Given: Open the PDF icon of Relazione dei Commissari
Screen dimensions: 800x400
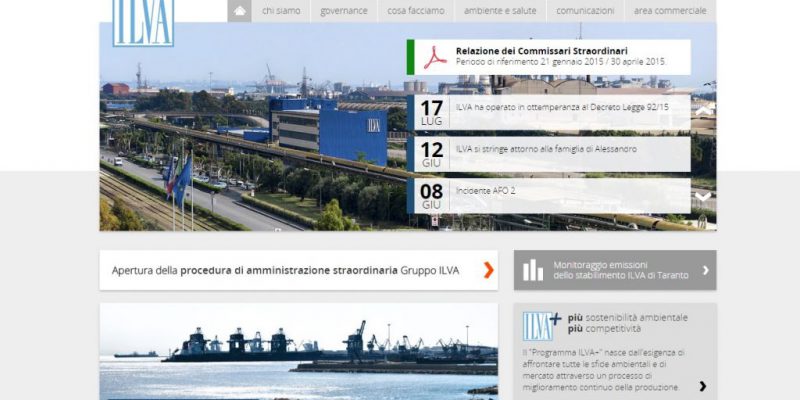Looking at the screenshot, I should [x=435, y=58].
